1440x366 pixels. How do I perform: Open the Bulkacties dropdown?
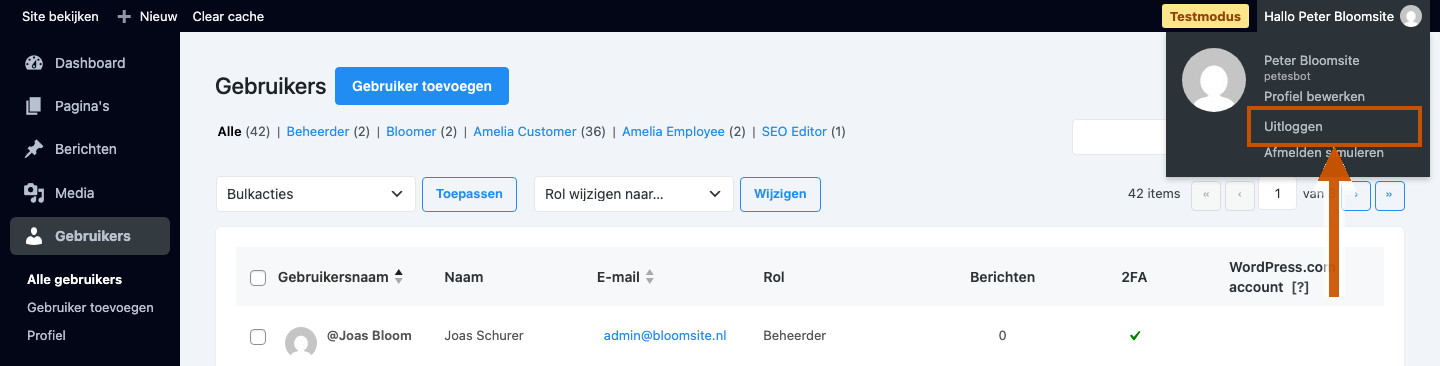click(x=316, y=194)
